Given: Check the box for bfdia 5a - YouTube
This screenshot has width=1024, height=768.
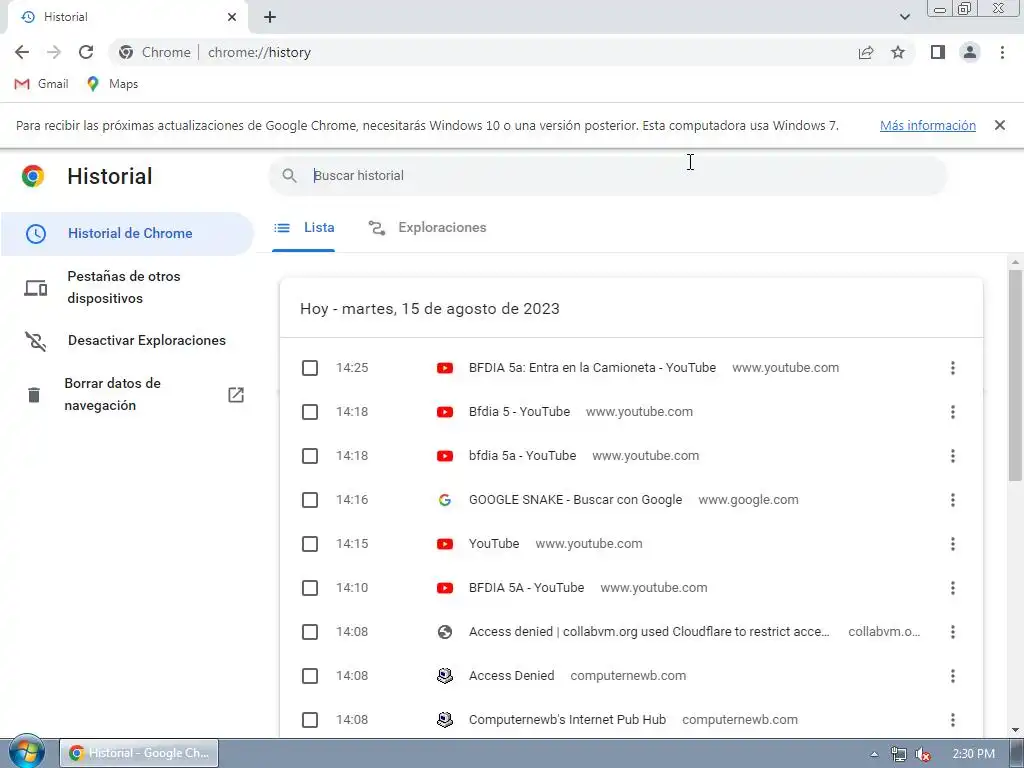Looking at the screenshot, I should click(310, 456).
